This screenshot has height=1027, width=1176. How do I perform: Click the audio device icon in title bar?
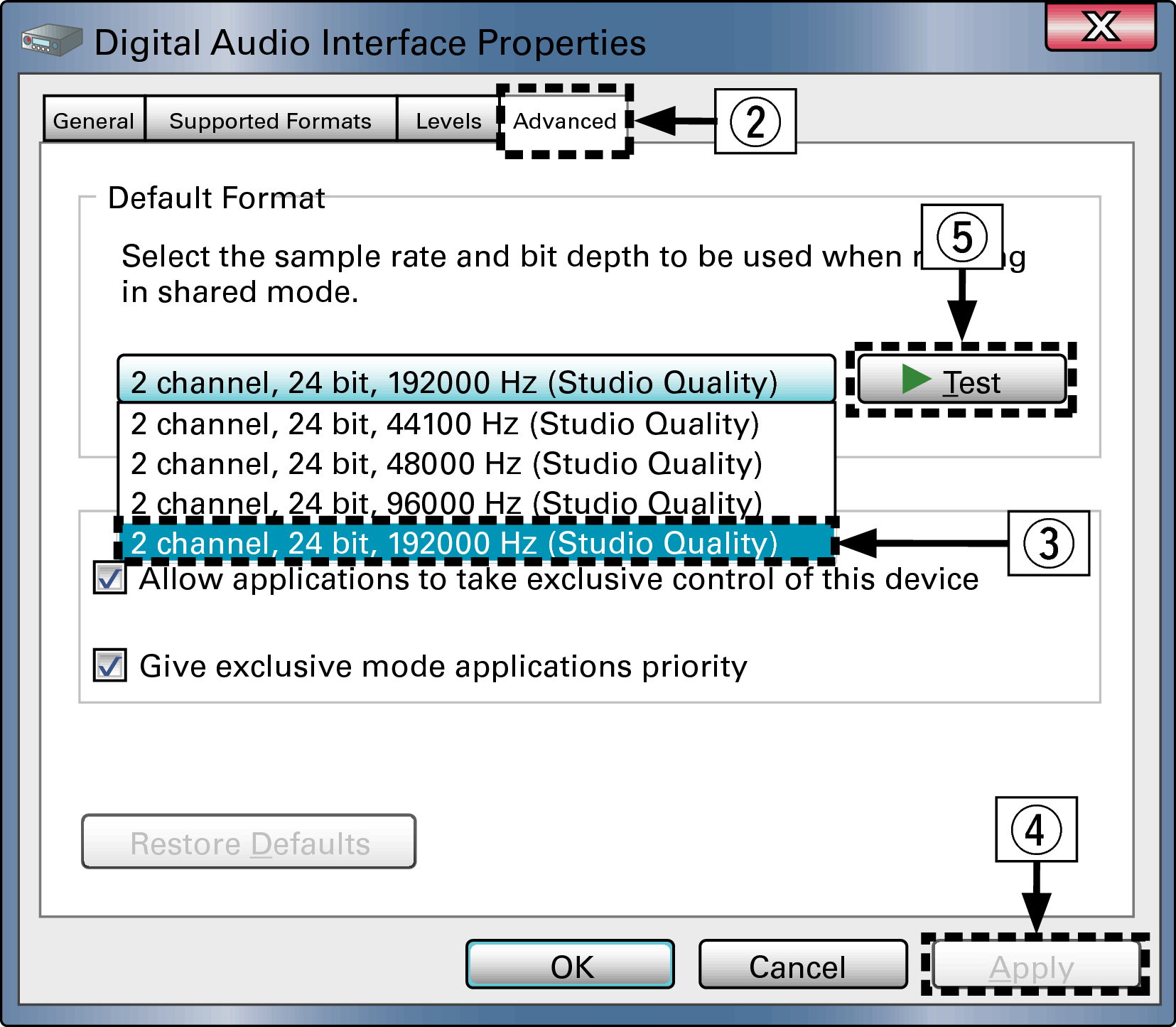(x=51, y=41)
